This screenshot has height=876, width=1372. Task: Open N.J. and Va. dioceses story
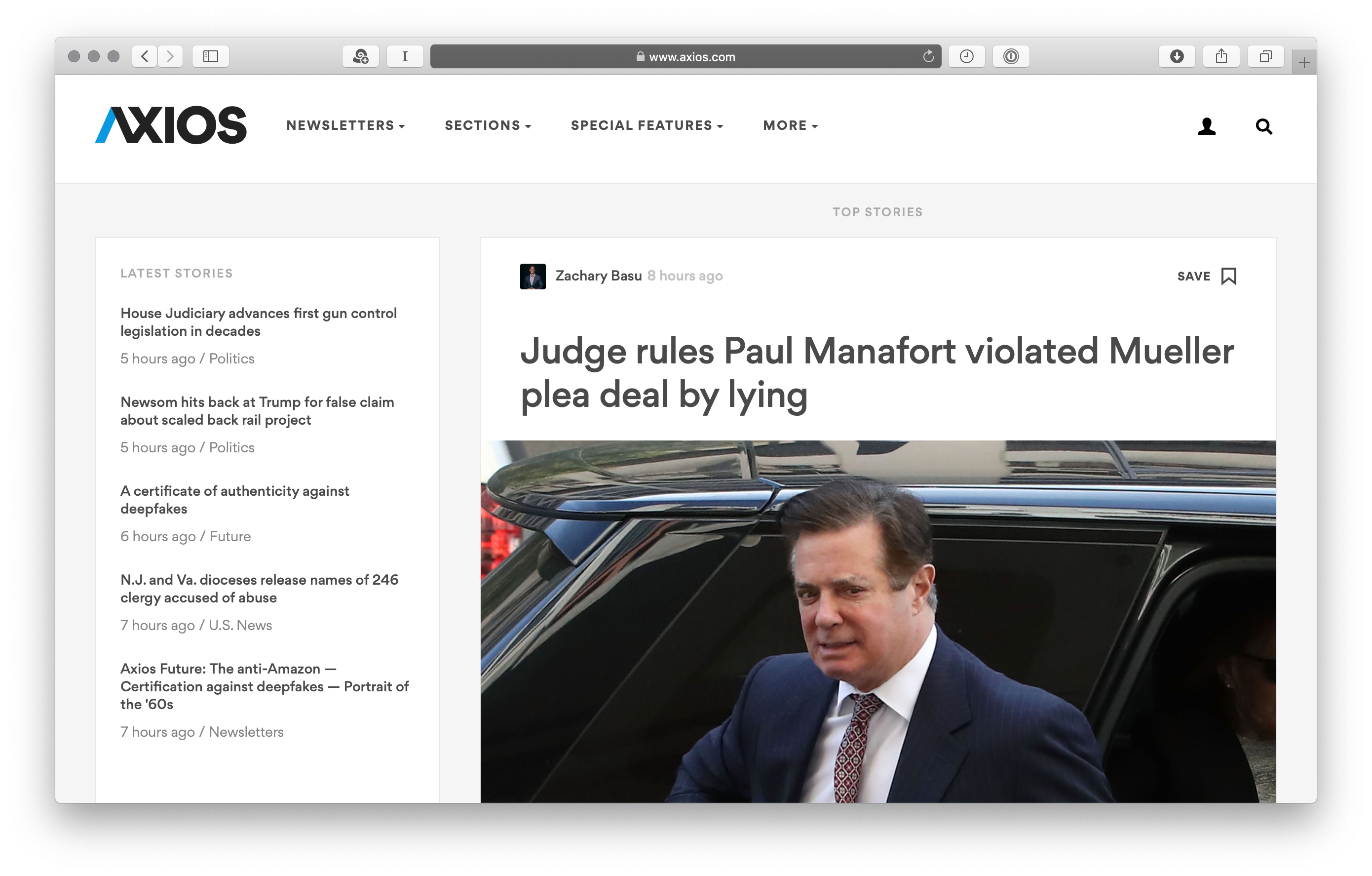tap(259, 589)
